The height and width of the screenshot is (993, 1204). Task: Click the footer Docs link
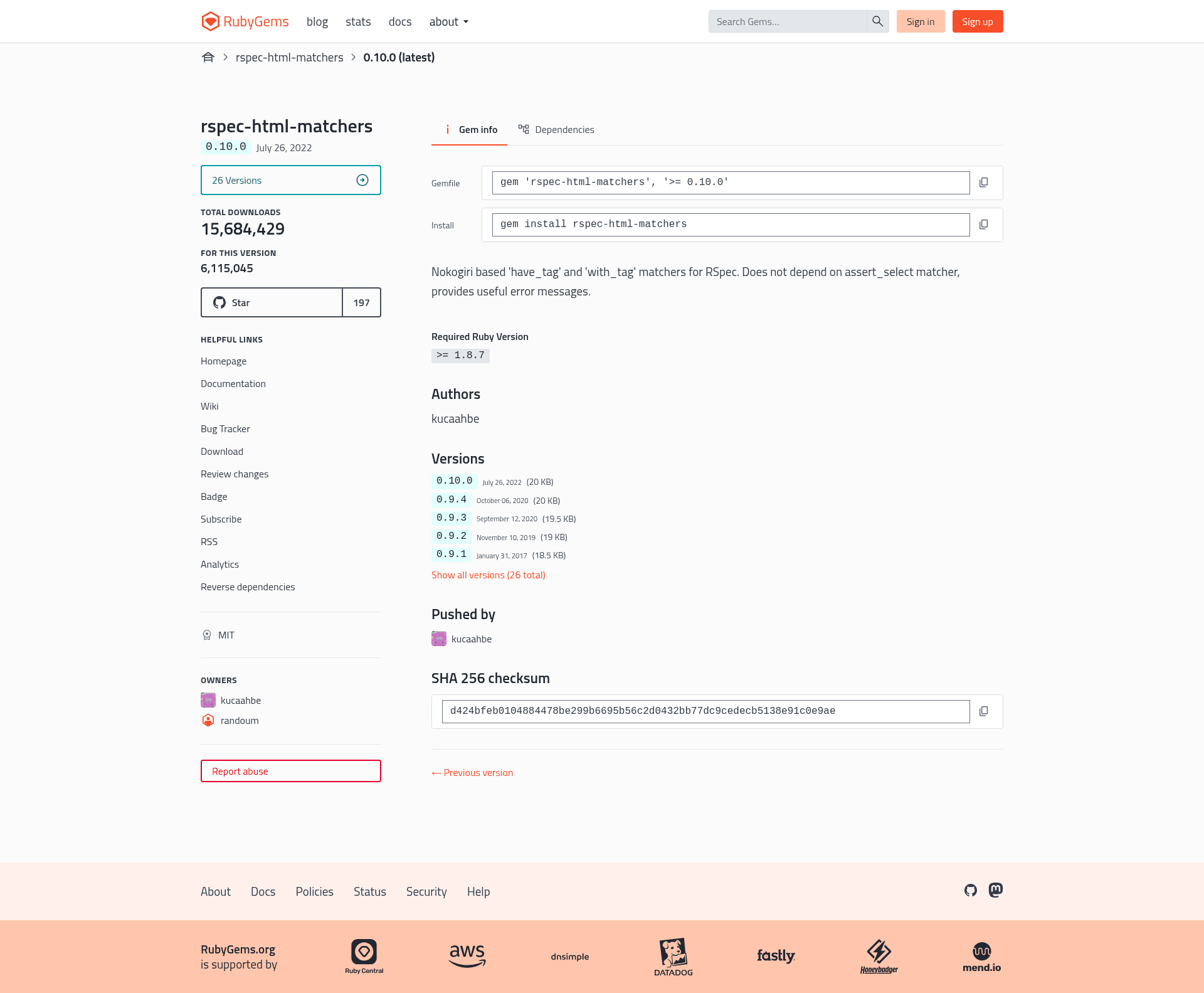click(x=263, y=891)
